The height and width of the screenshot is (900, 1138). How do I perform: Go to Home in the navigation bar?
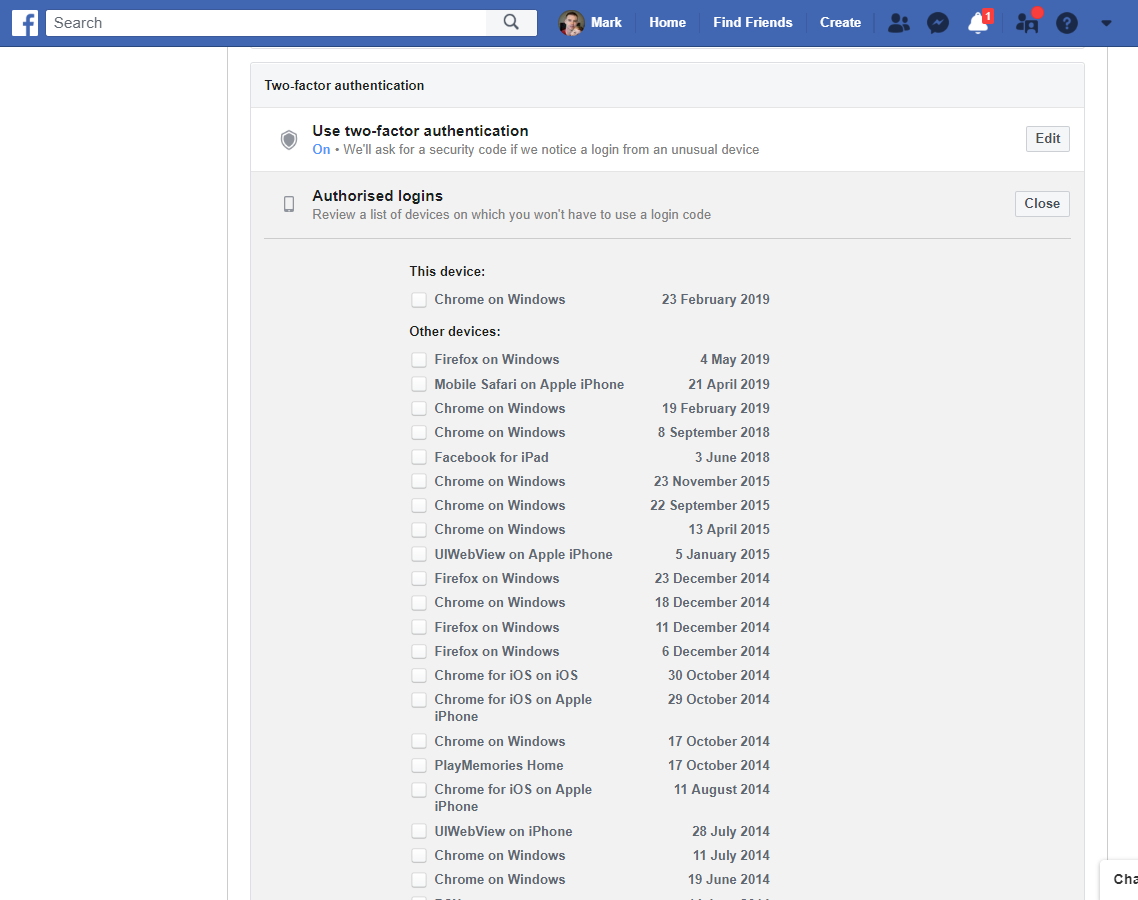pos(667,22)
